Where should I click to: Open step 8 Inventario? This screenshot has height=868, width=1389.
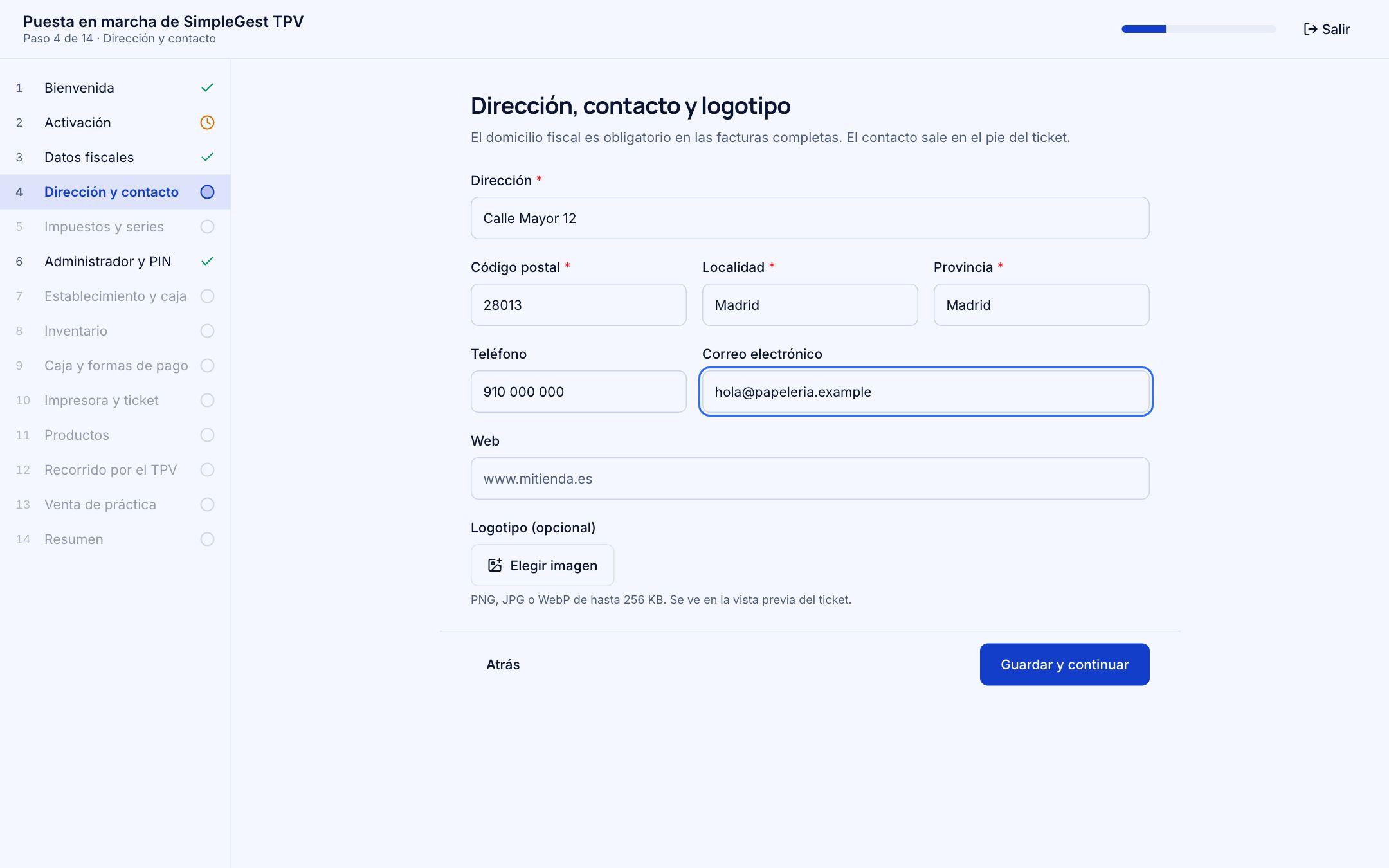(115, 330)
